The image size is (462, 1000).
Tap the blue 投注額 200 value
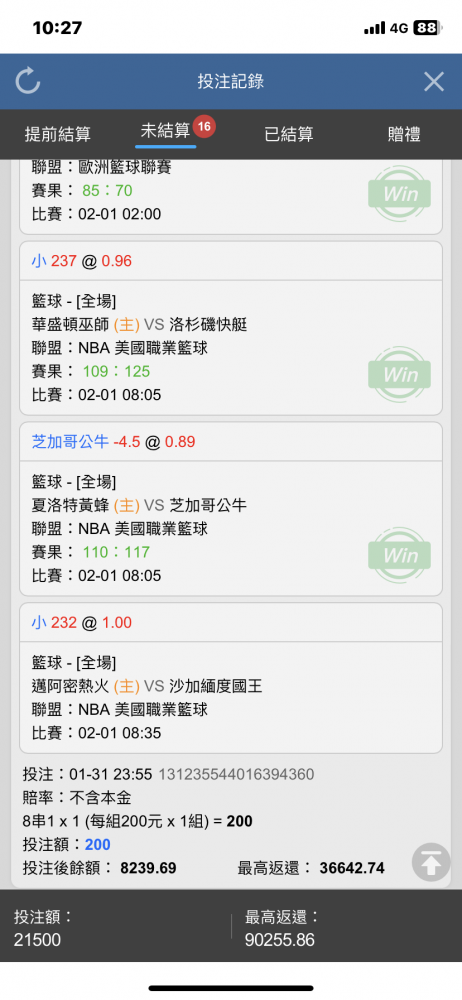(x=98, y=845)
